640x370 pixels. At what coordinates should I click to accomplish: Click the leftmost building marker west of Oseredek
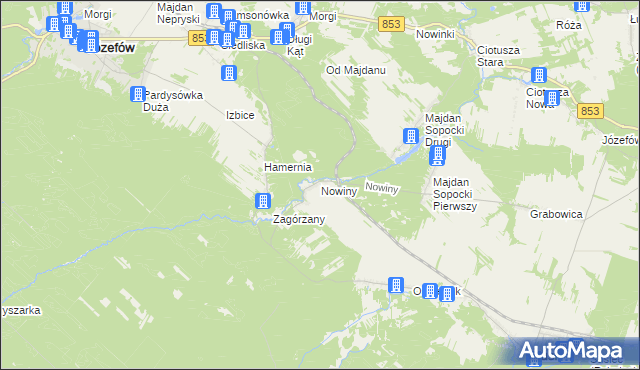coord(396,285)
